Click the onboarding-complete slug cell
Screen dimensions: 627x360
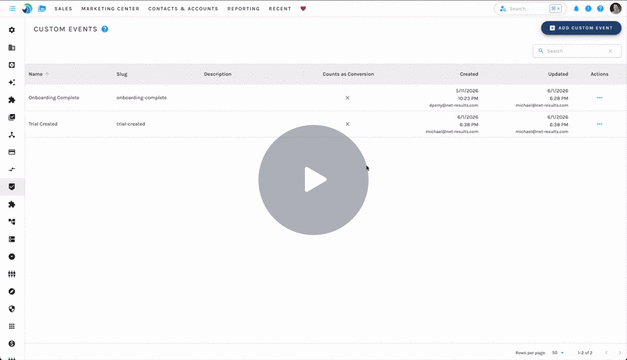[x=142, y=98]
